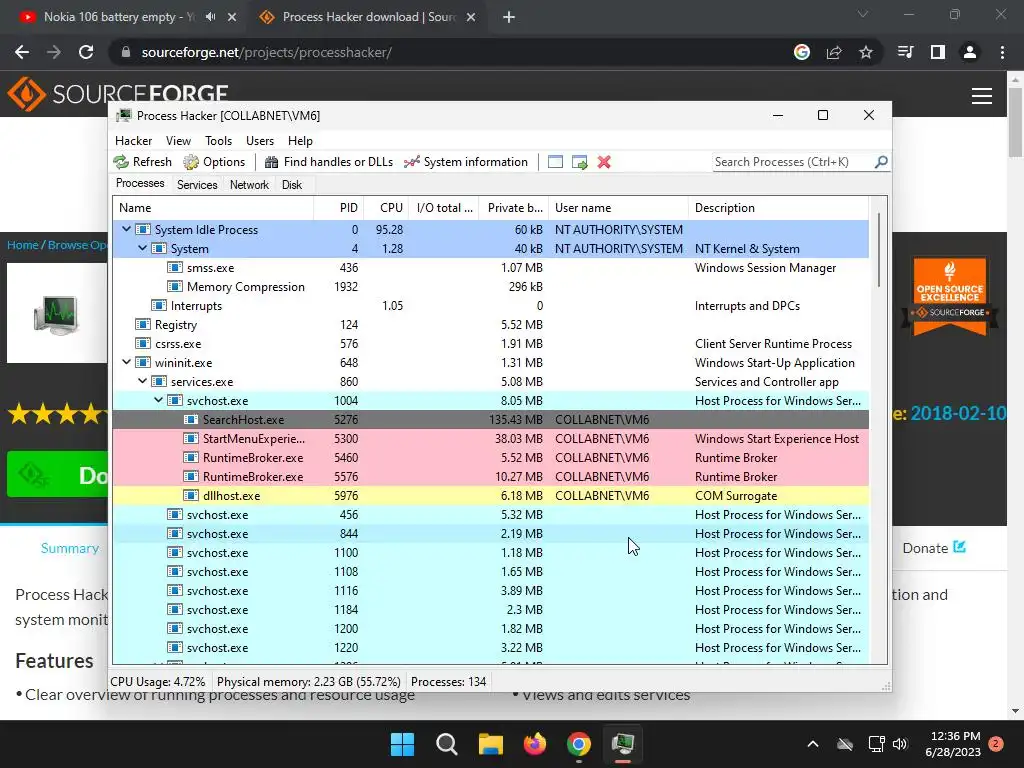Select svchost.exe with PID 1100
Viewport: 1024px width, 768px height.
pos(490,552)
